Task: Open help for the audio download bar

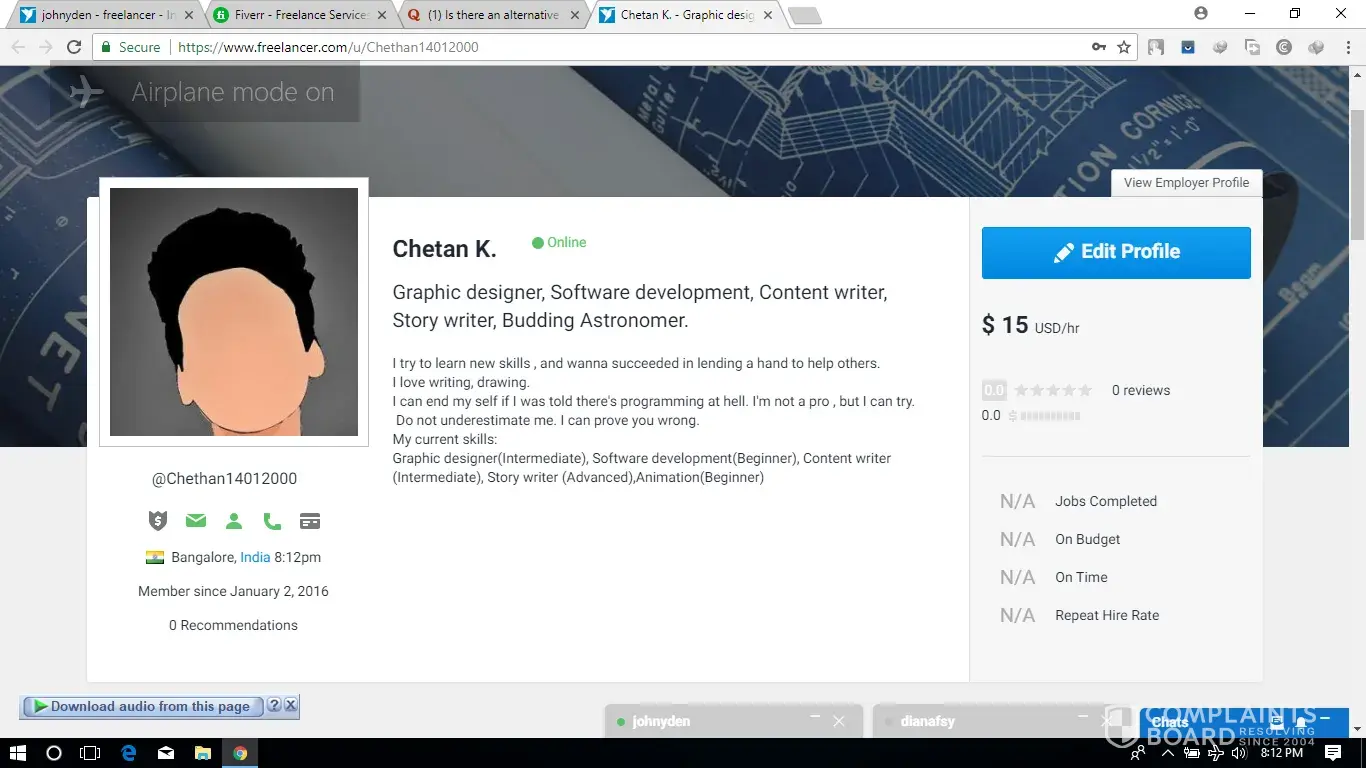Action: (x=274, y=706)
